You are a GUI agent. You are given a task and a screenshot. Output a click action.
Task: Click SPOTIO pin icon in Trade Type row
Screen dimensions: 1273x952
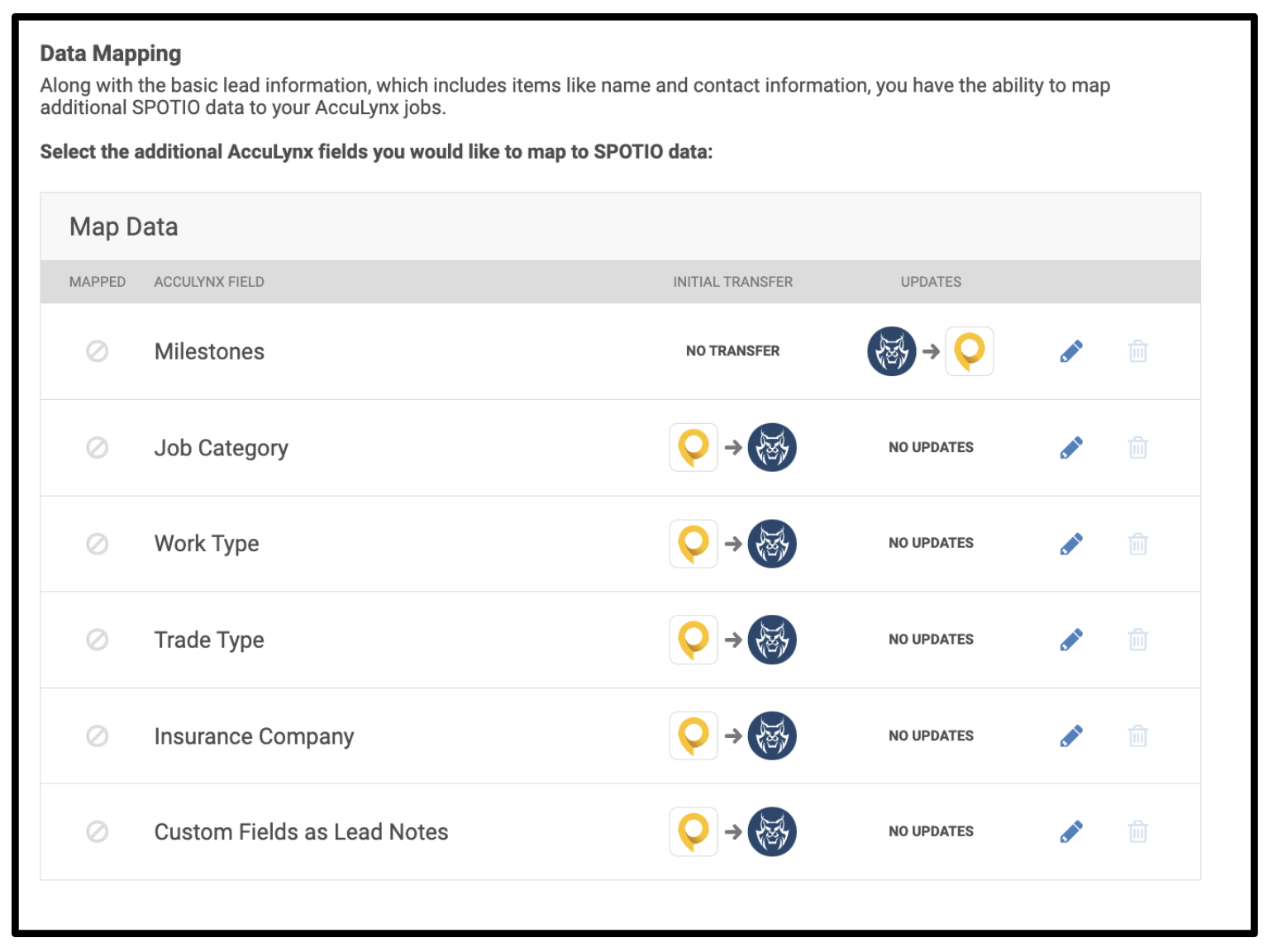click(x=694, y=640)
